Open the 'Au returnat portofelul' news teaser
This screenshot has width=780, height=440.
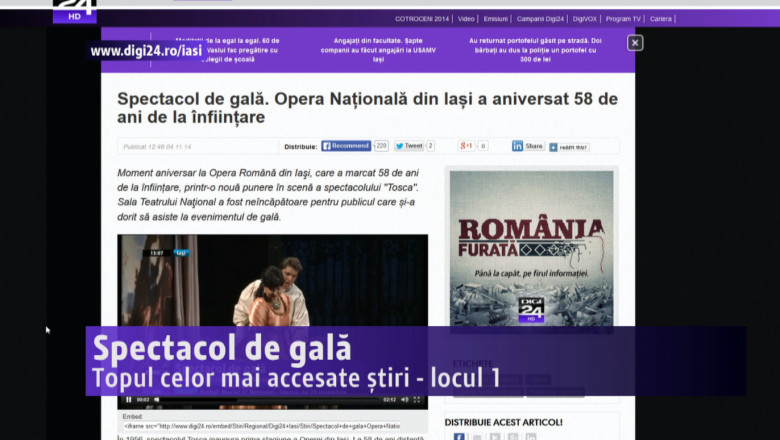click(535, 50)
